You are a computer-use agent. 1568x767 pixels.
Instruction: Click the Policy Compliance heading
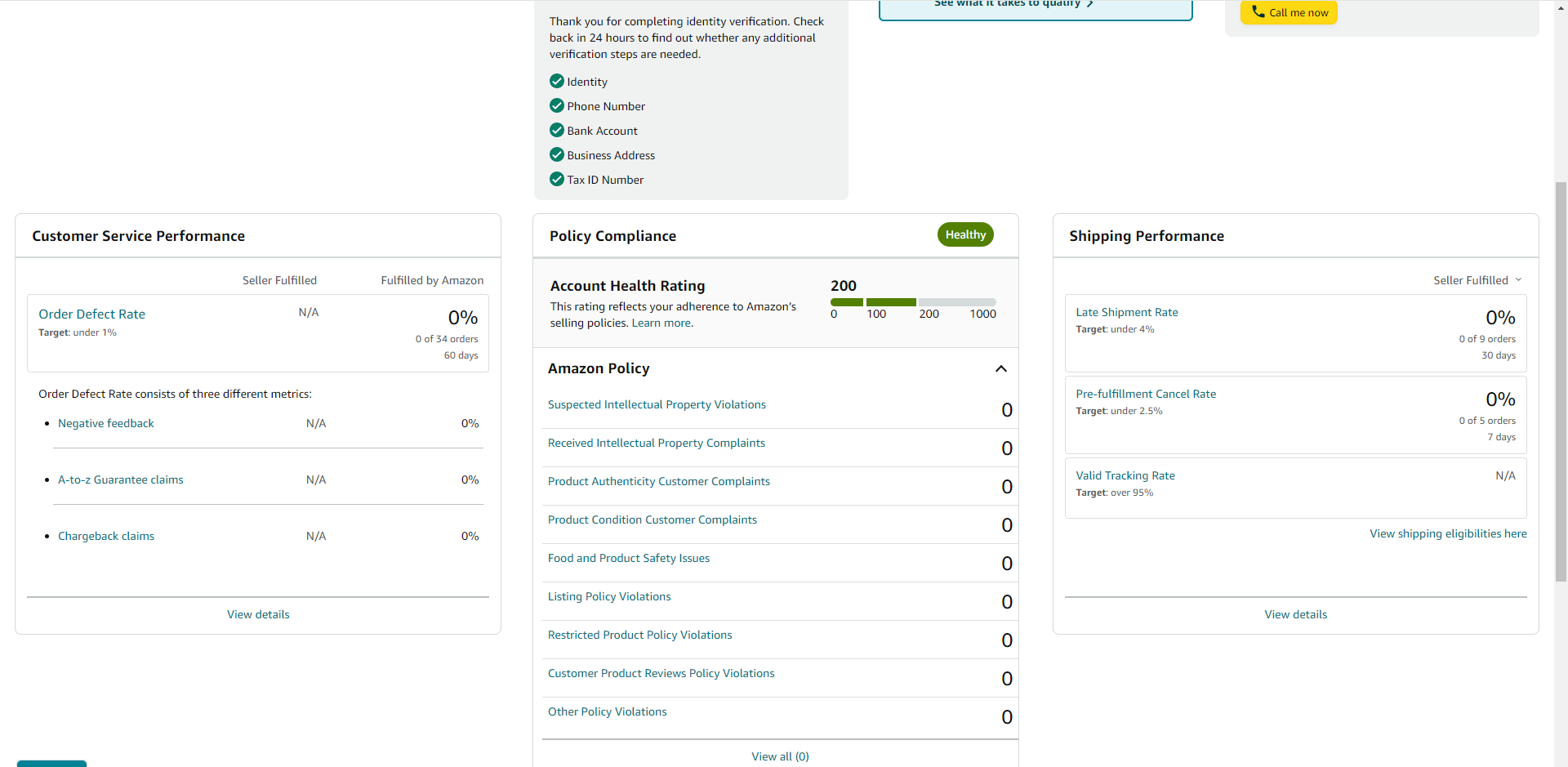[612, 236]
